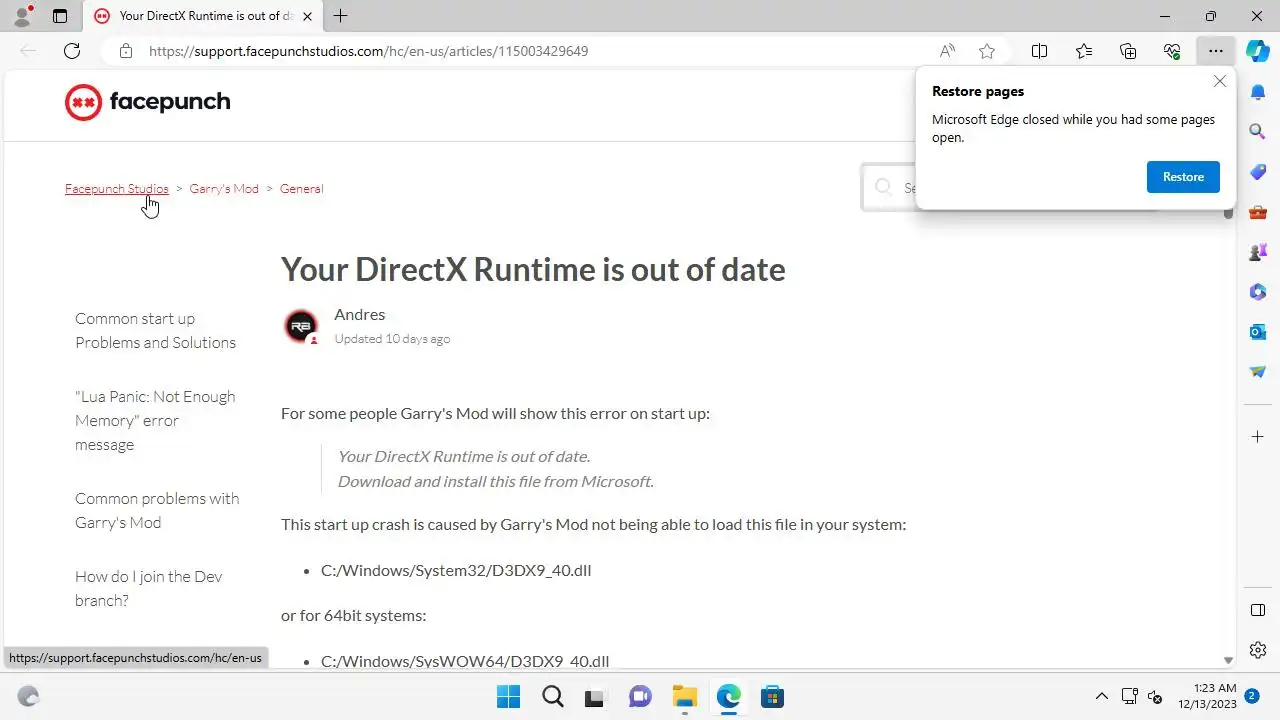The image size is (1280, 720).
Task: Open Microsoft Store from taskbar
Action: pos(772,697)
